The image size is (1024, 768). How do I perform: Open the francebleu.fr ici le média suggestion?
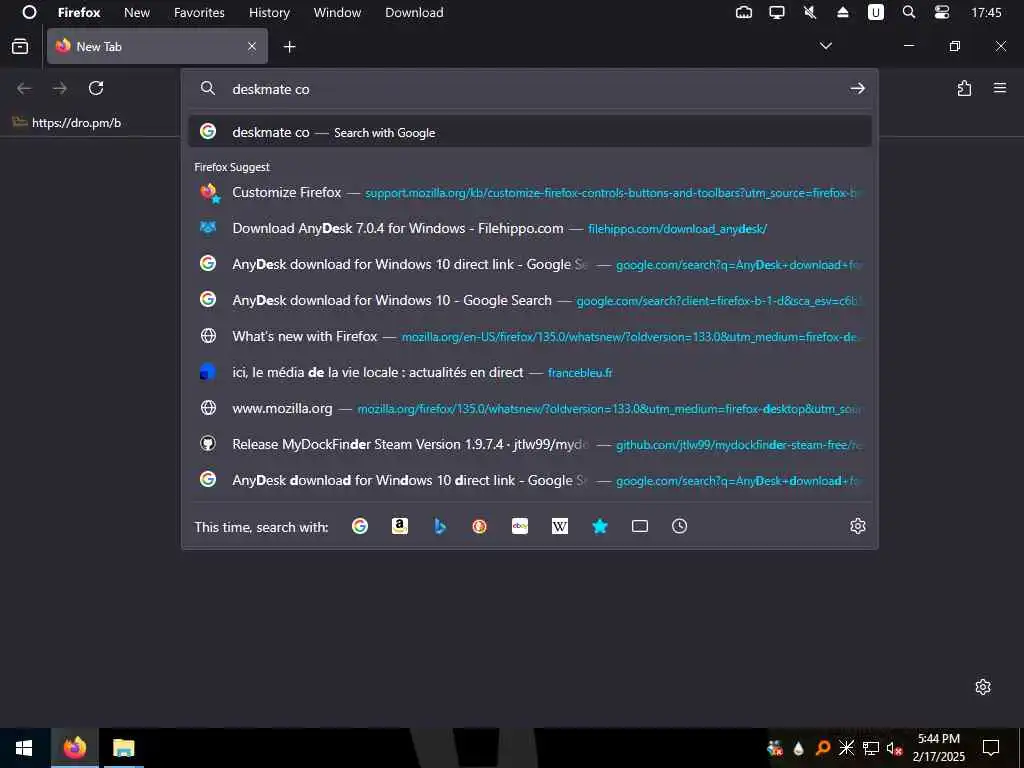click(530, 372)
